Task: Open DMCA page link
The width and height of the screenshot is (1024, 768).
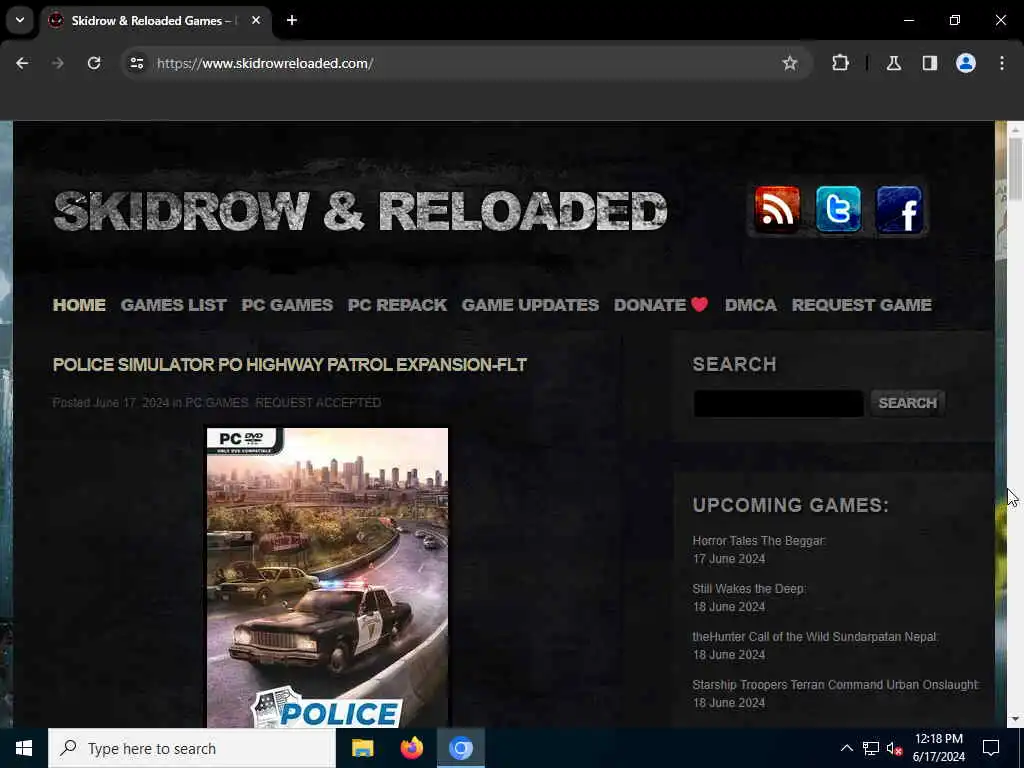Action: pos(751,305)
